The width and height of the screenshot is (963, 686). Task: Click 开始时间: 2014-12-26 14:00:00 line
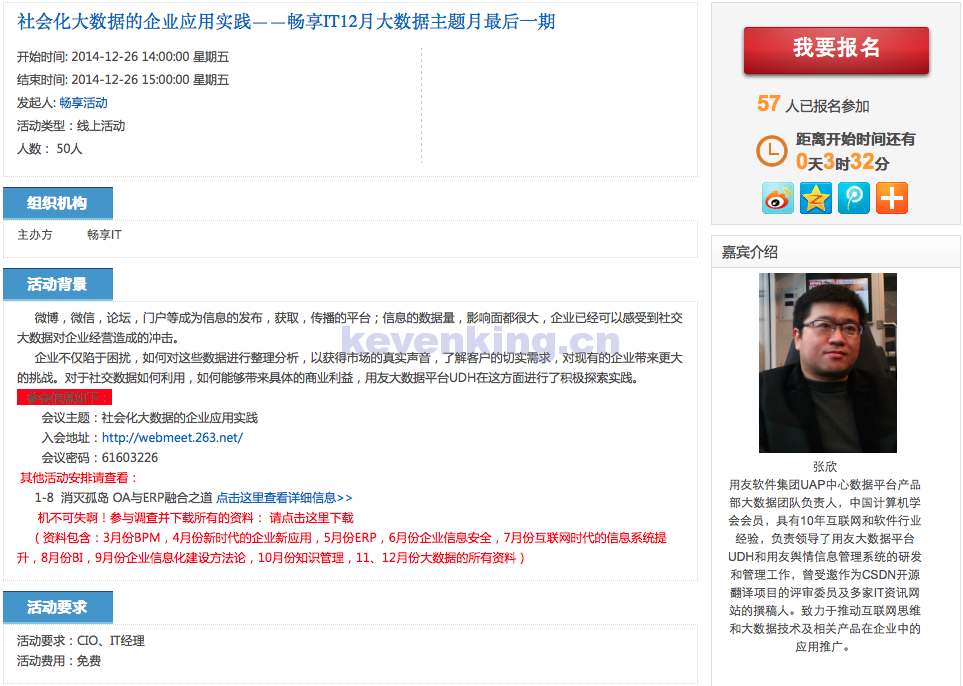pos(123,57)
